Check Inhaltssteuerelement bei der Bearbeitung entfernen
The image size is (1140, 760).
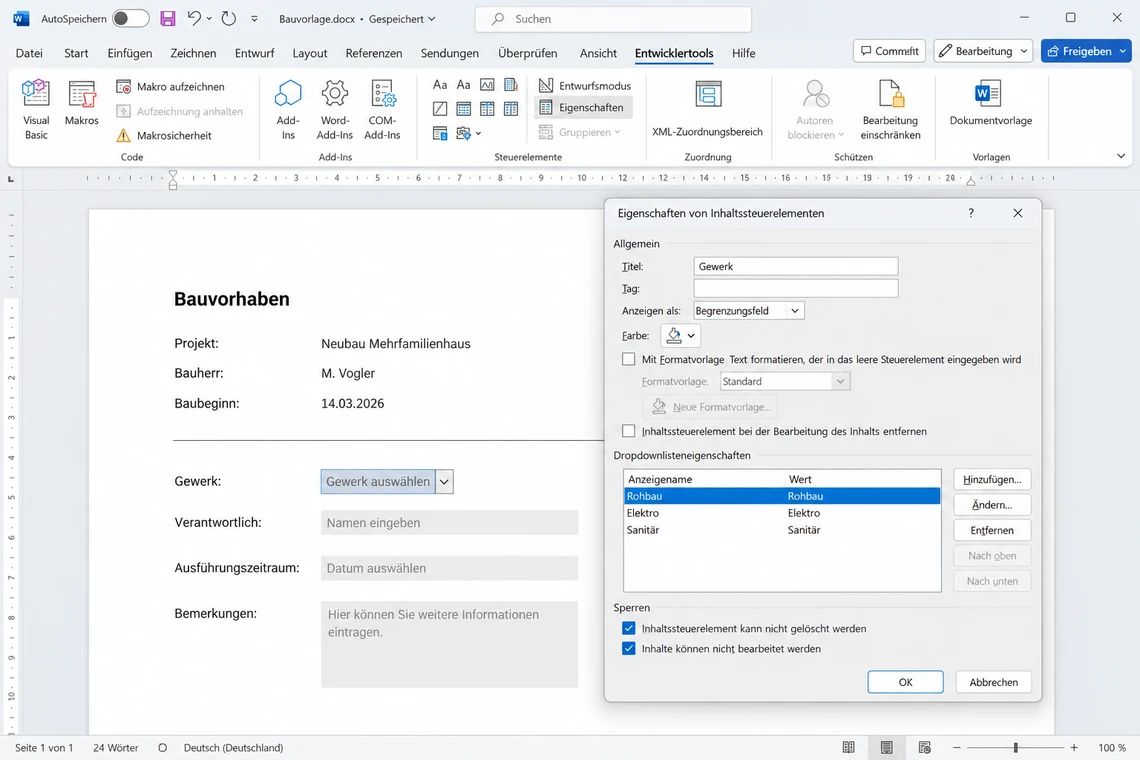pyautogui.click(x=629, y=431)
